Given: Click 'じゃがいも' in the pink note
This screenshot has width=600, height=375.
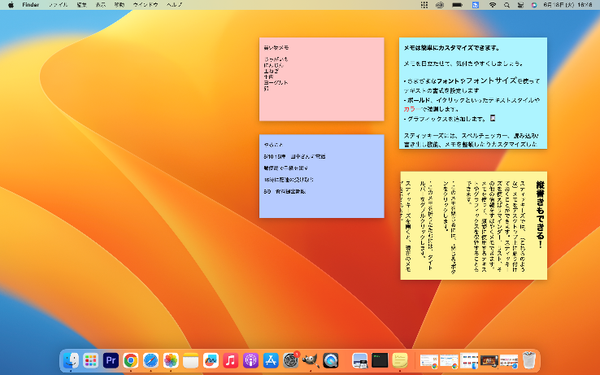Looking at the screenshot, I should coord(276,59).
